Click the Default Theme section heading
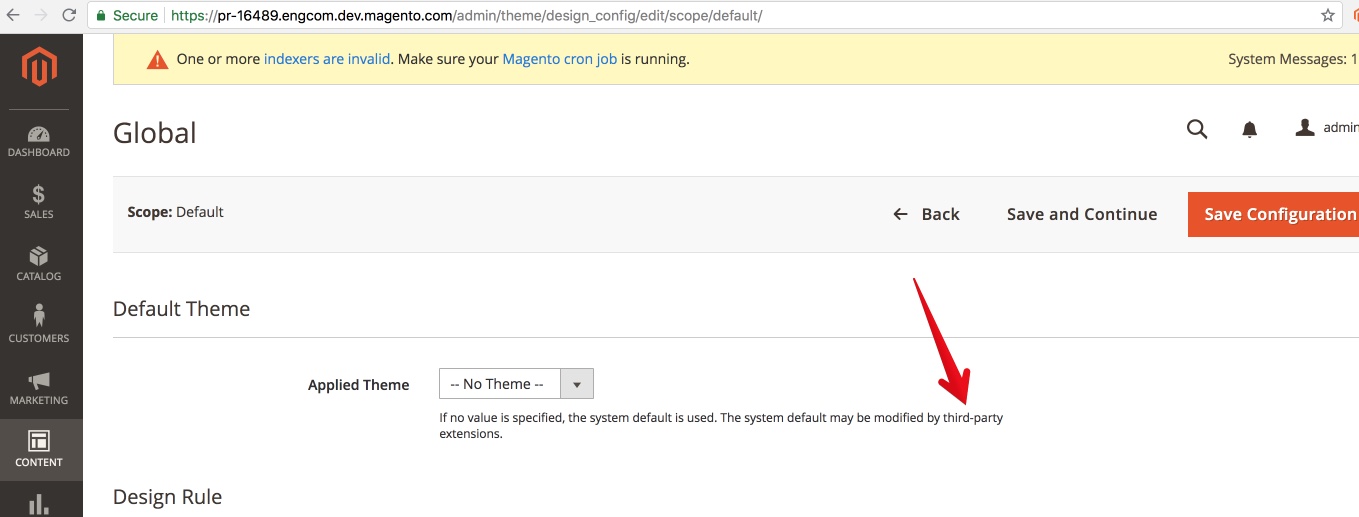Viewport: 1359px width, 517px height. [181, 309]
